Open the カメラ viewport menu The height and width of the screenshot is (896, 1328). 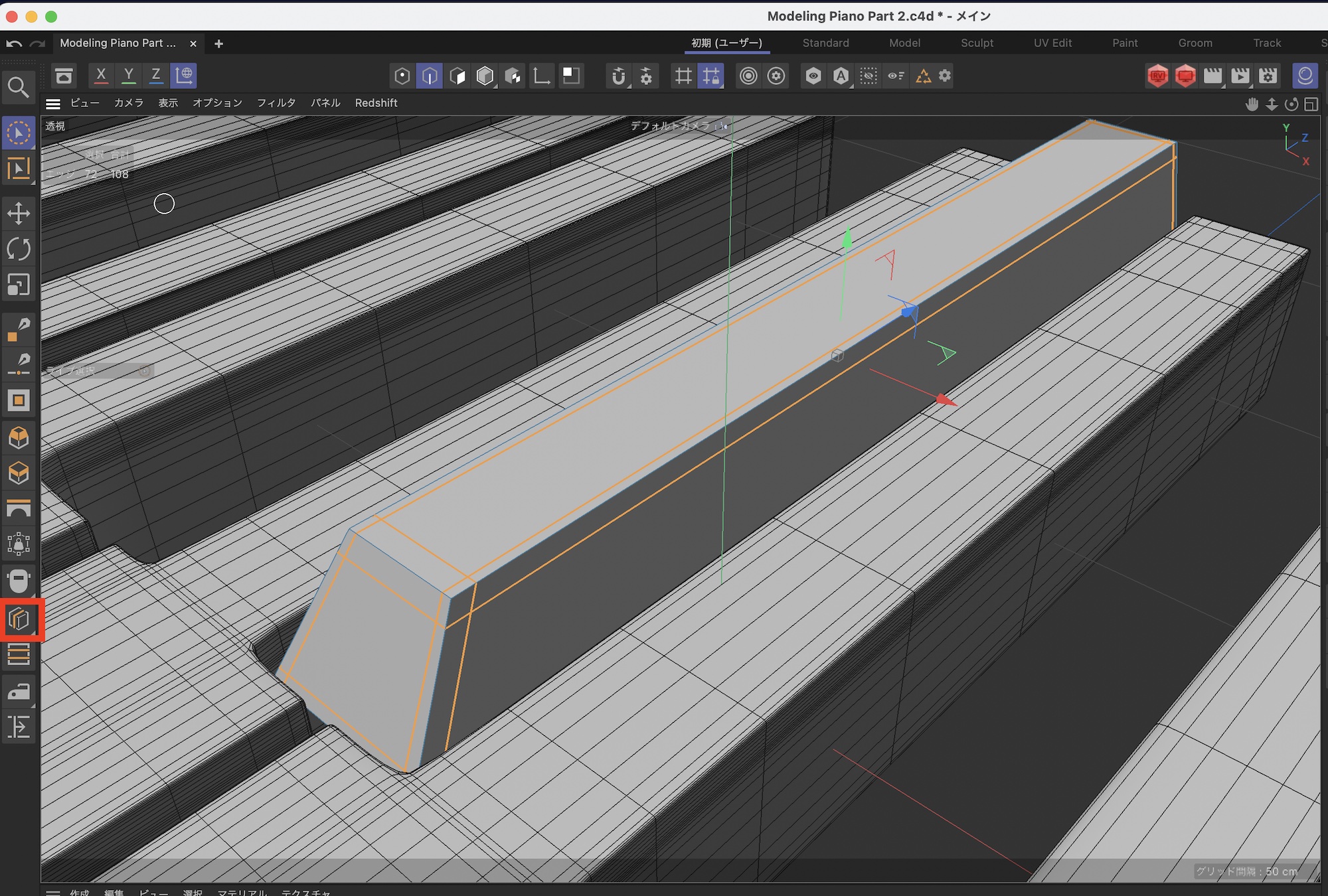pyautogui.click(x=128, y=103)
